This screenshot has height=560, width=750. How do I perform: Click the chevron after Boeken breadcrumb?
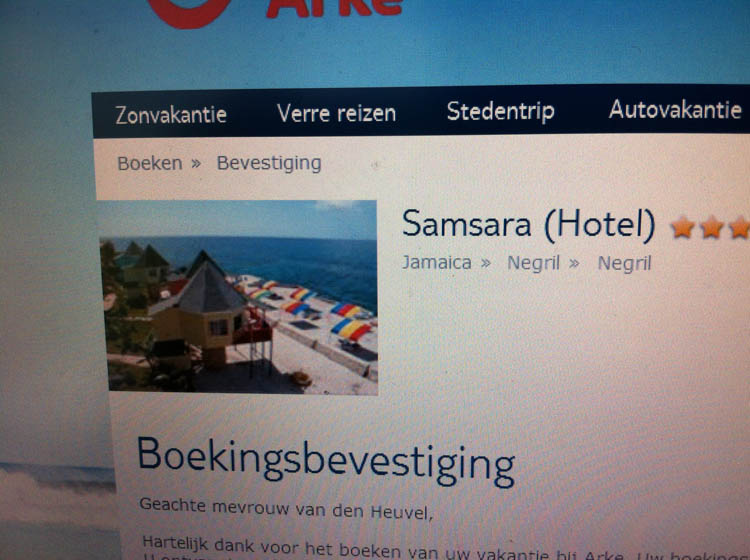click(196, 164)
